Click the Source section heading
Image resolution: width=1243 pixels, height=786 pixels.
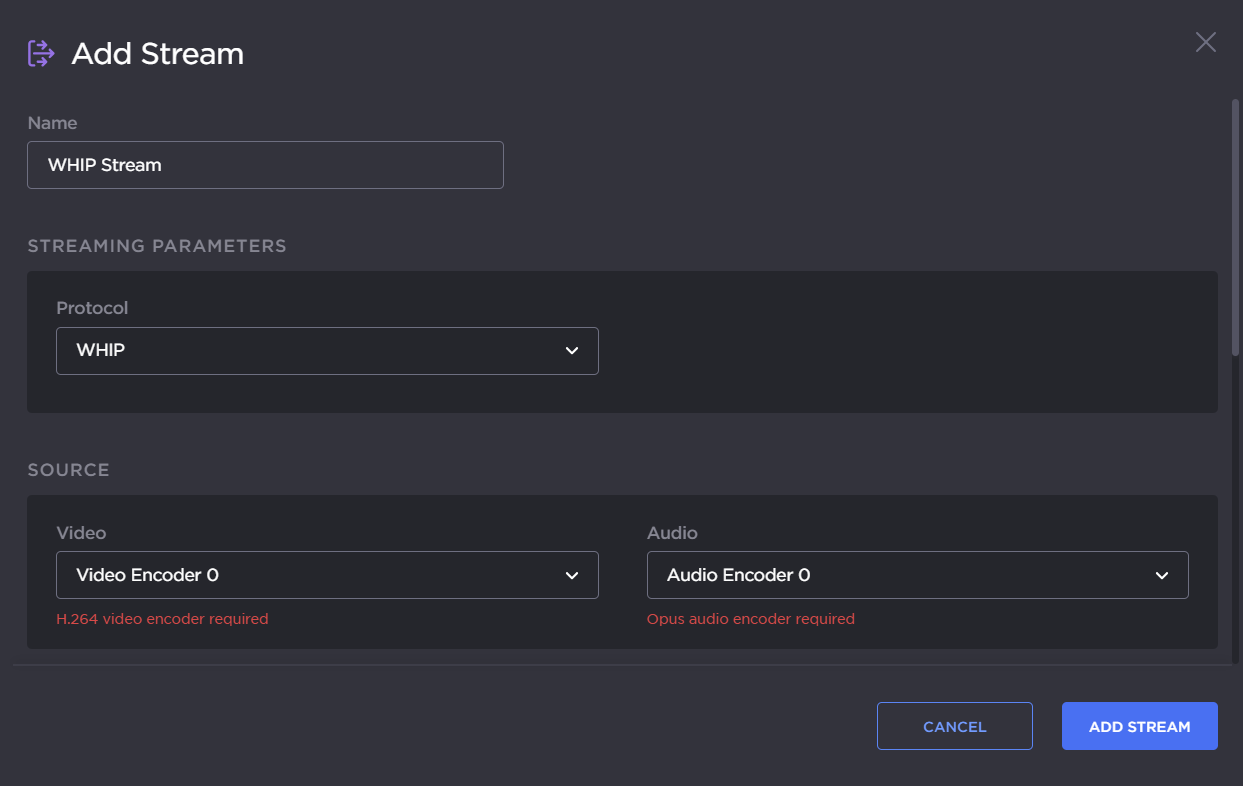coord(68,470)
